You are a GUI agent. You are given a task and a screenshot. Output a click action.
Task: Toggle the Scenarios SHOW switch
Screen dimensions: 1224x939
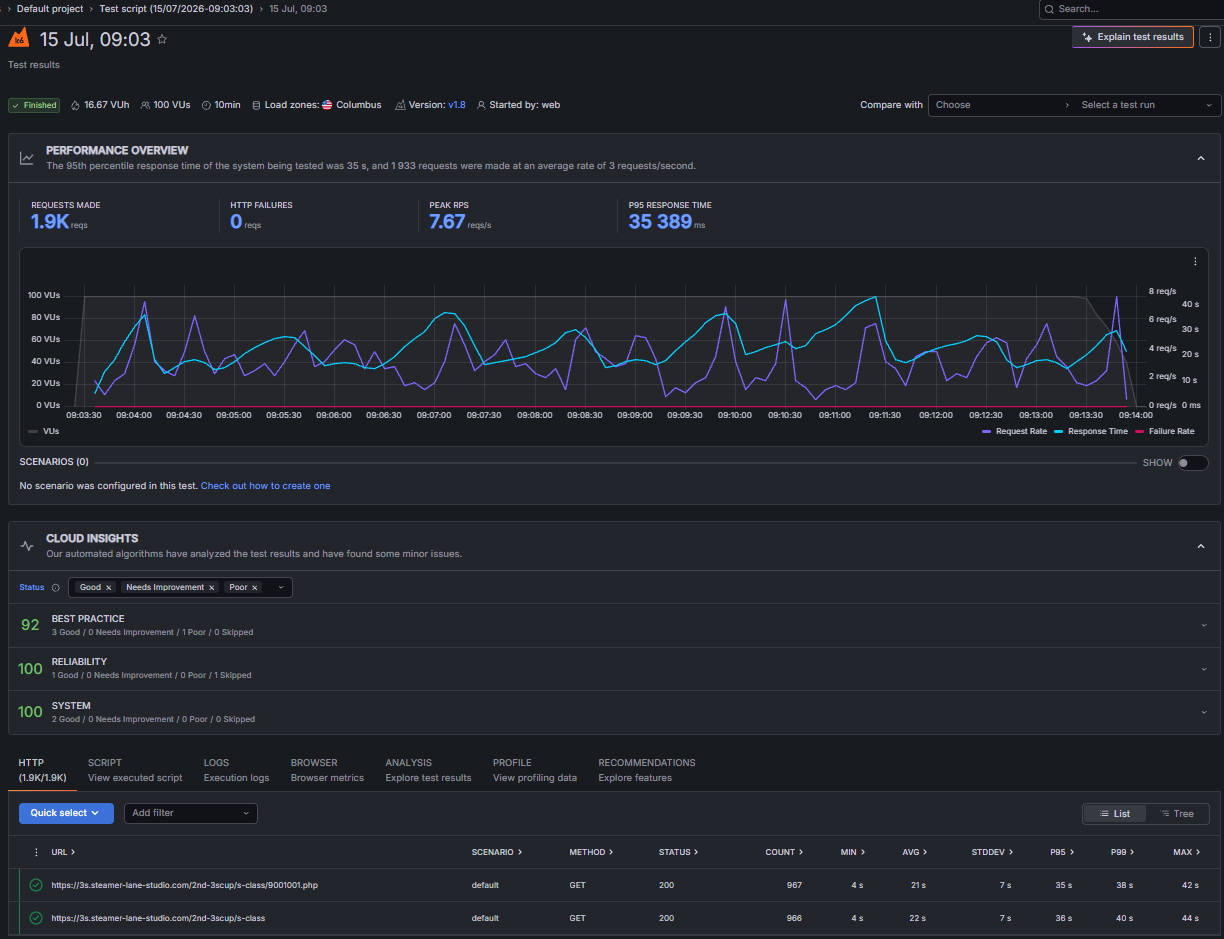(1192, 463)
